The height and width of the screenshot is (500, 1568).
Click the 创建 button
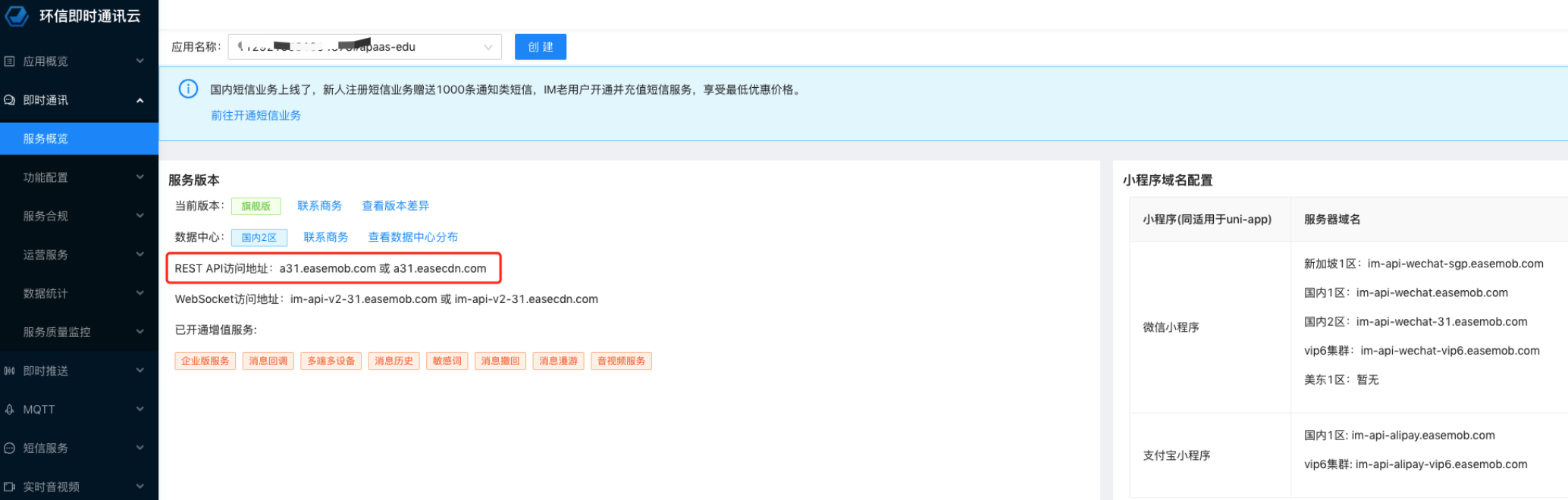pyautogui.click(x=541, y=46)
